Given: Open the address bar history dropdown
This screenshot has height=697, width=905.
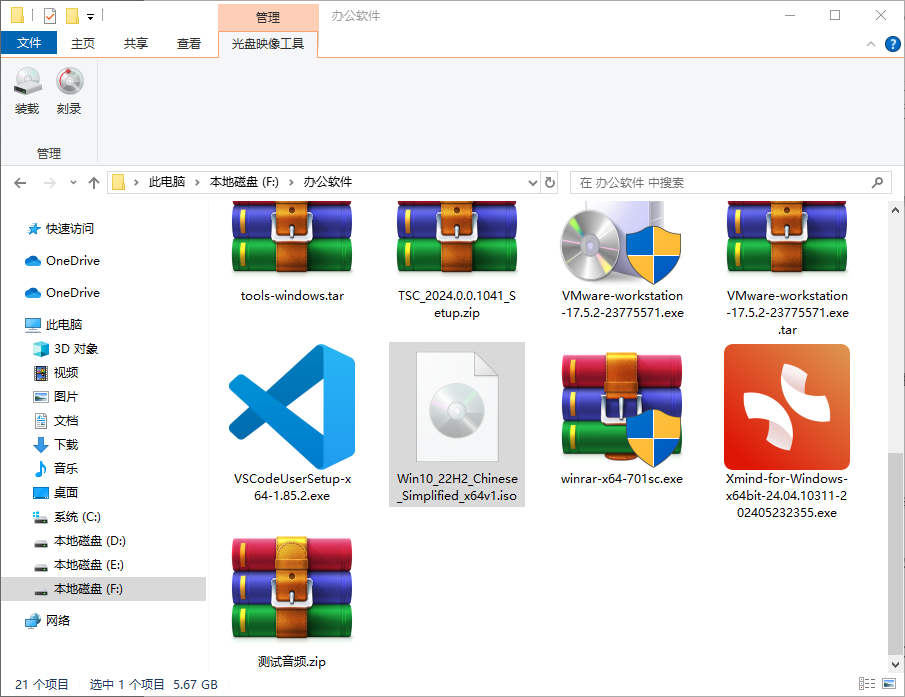Looking at the screenshot, I should (x=533, y=182).
